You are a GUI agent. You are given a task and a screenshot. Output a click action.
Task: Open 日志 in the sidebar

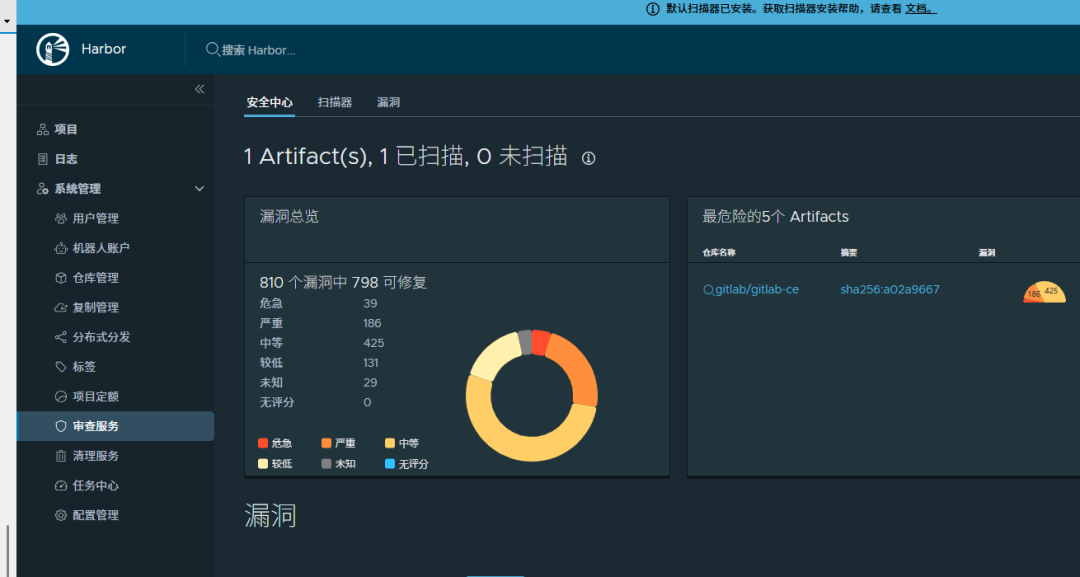[x=66, y=159]
